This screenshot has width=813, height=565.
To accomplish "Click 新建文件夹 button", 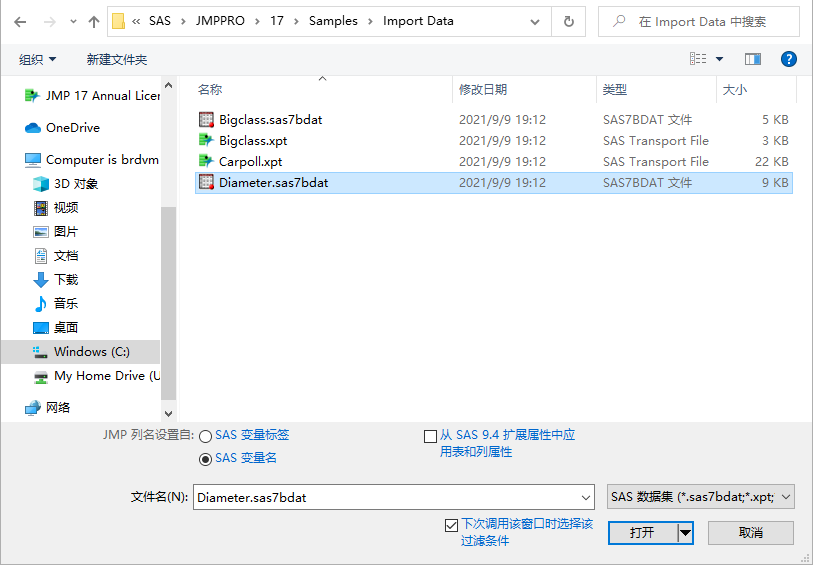I will pyautogui.click(x=117, y=60).
